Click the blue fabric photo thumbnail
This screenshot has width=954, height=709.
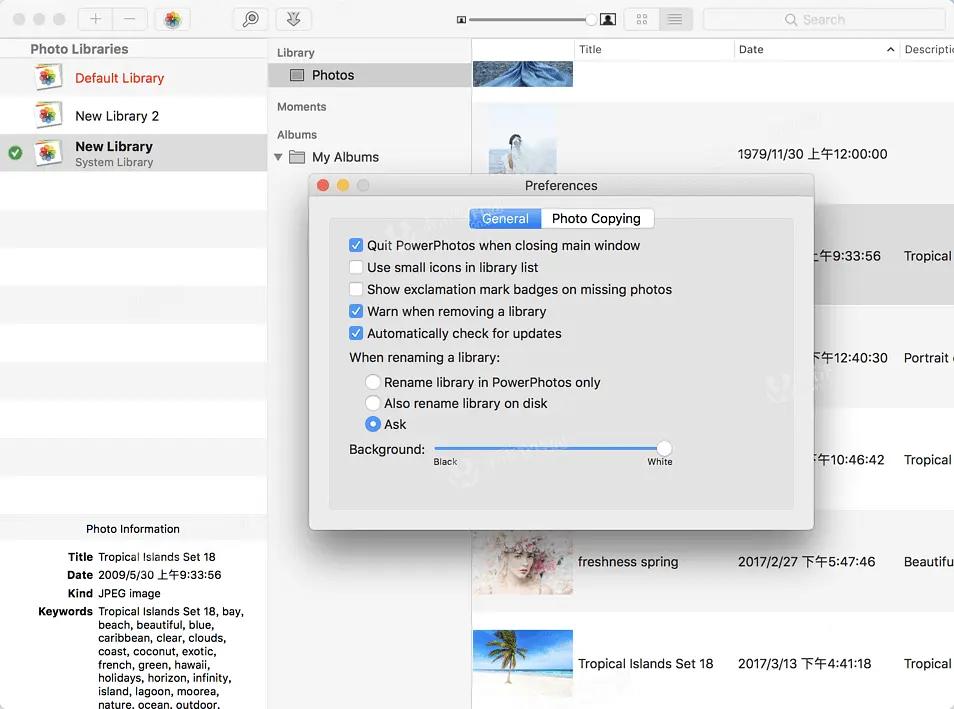523,74
